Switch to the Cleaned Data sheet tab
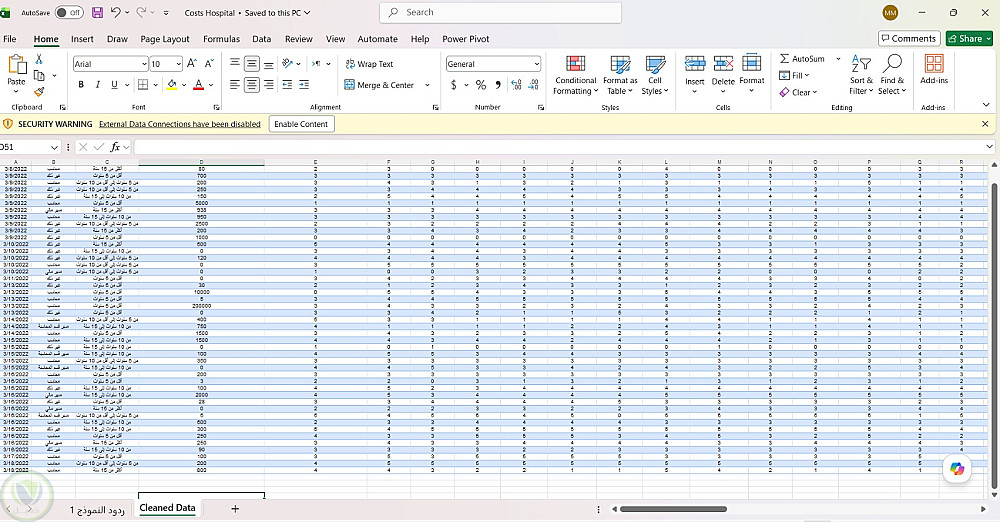The height and width of the screenshot is (522, 1000). pos(167,508)
